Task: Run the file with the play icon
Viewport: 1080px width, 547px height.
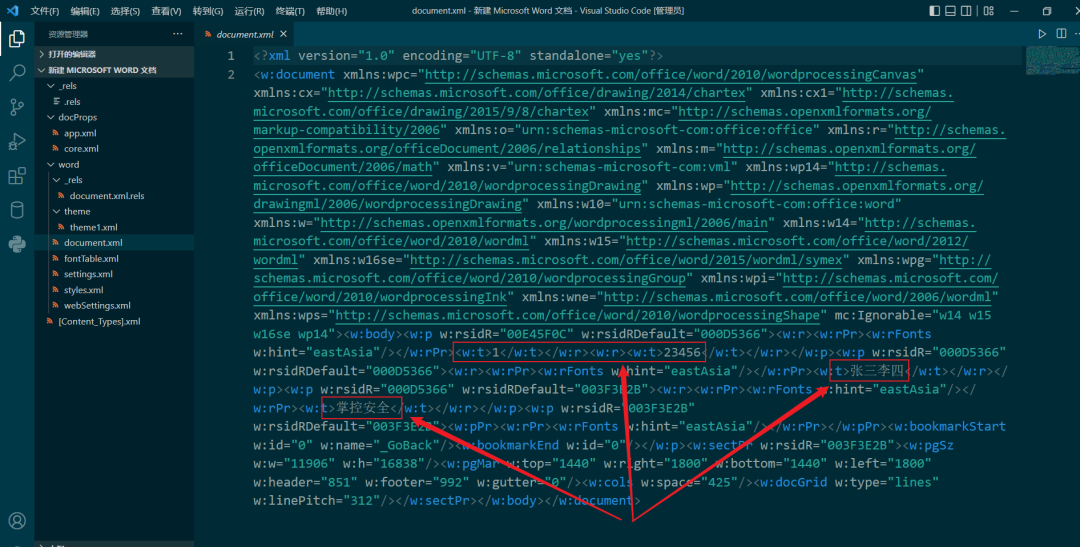Action: [x=1042, y=34]
